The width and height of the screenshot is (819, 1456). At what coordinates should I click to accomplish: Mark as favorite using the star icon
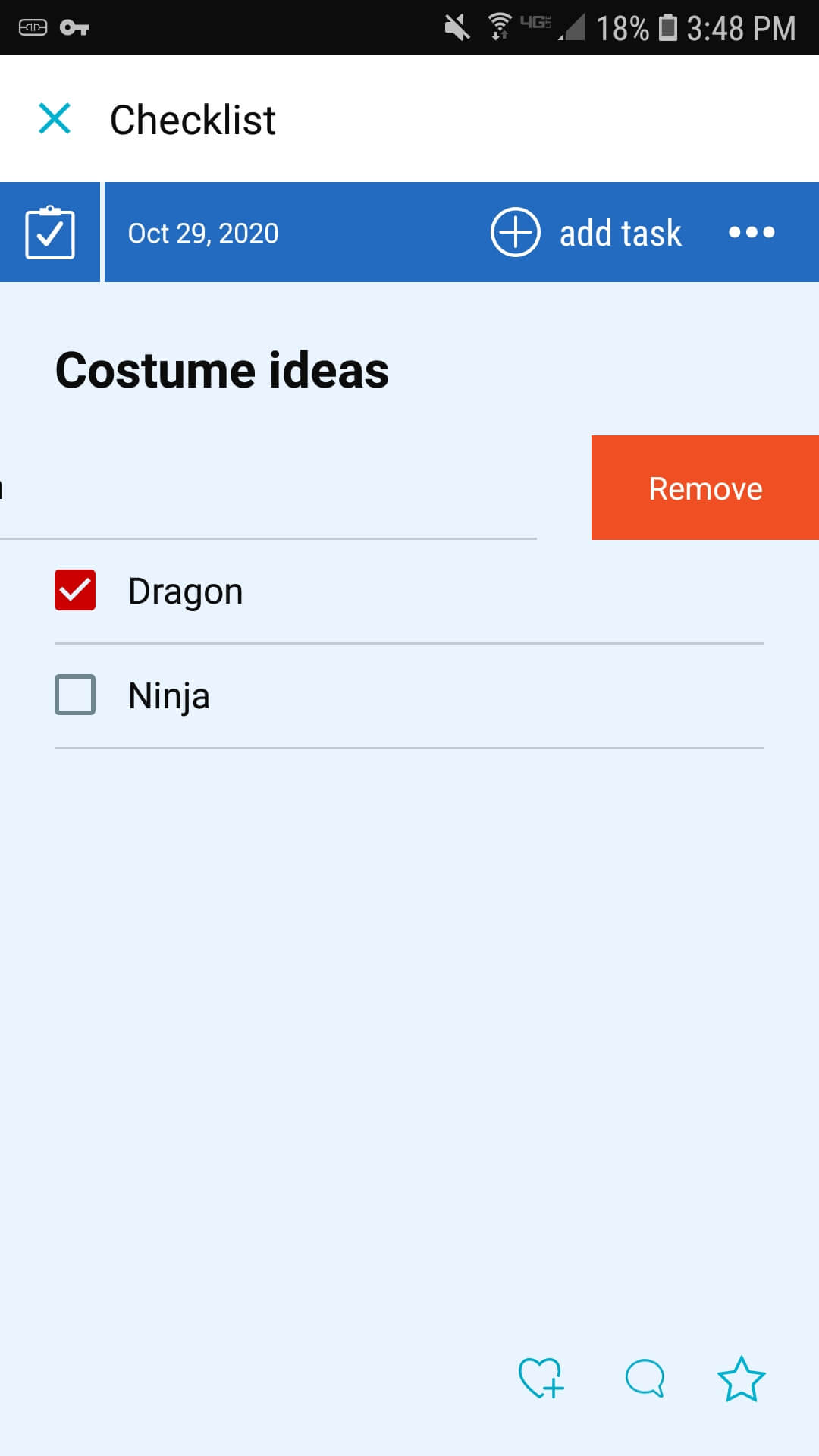coord(741,1379)
